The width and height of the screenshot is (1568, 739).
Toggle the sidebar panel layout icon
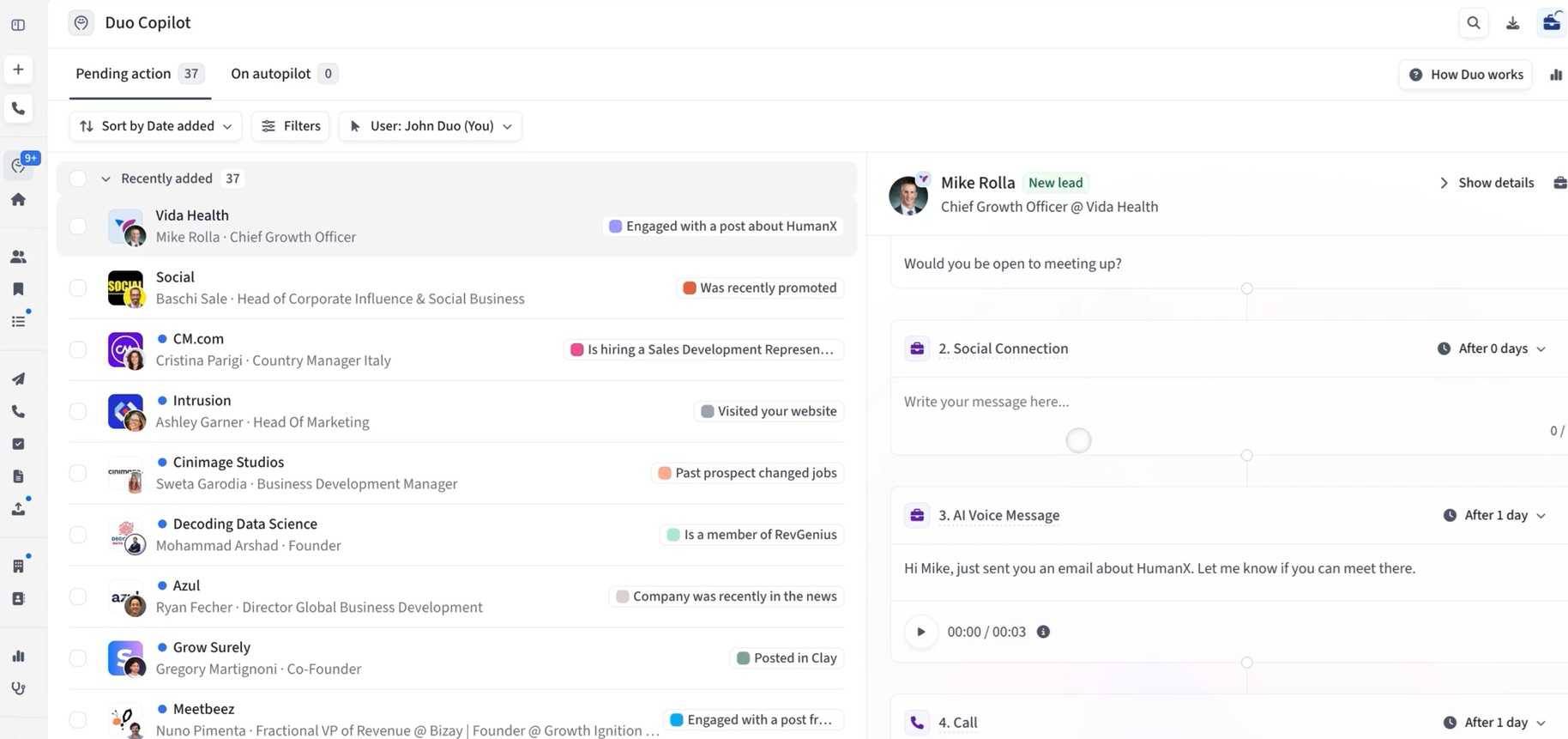click(x=18, y=25)
